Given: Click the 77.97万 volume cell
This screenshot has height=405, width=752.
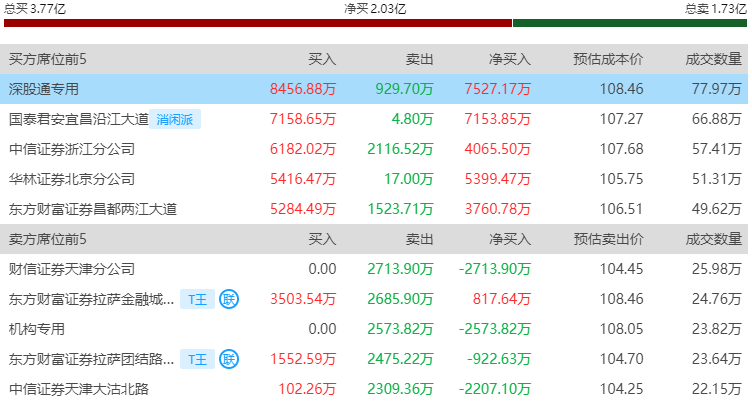Looking at the screenshot, I should point(717,89).
